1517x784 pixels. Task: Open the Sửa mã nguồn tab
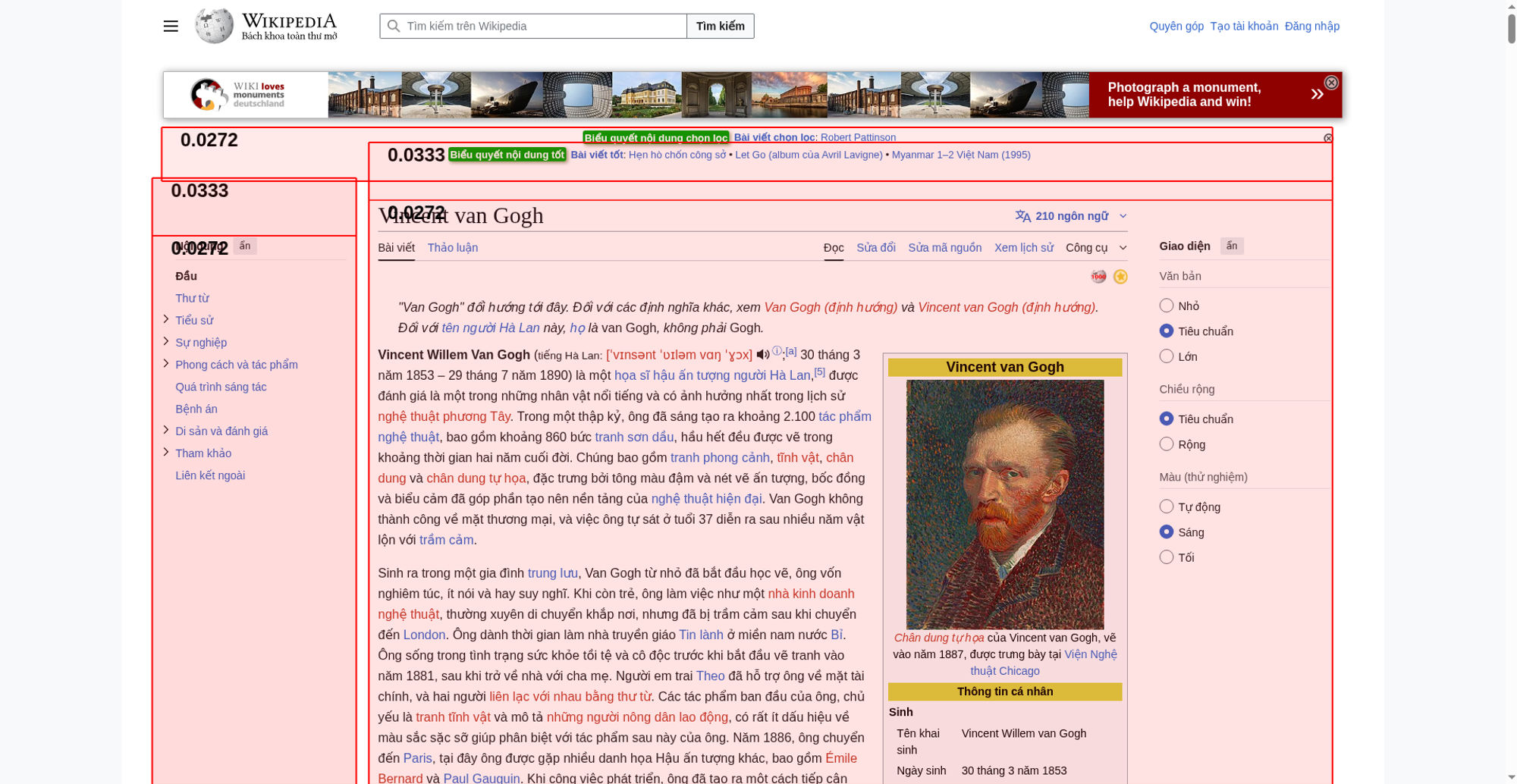pyautogui.click(x=945, y=248)
